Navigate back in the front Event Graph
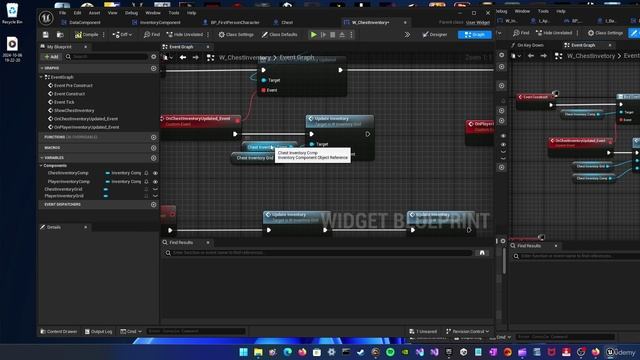The width and height of the screenshot is (640, 360). pos(183,58)
